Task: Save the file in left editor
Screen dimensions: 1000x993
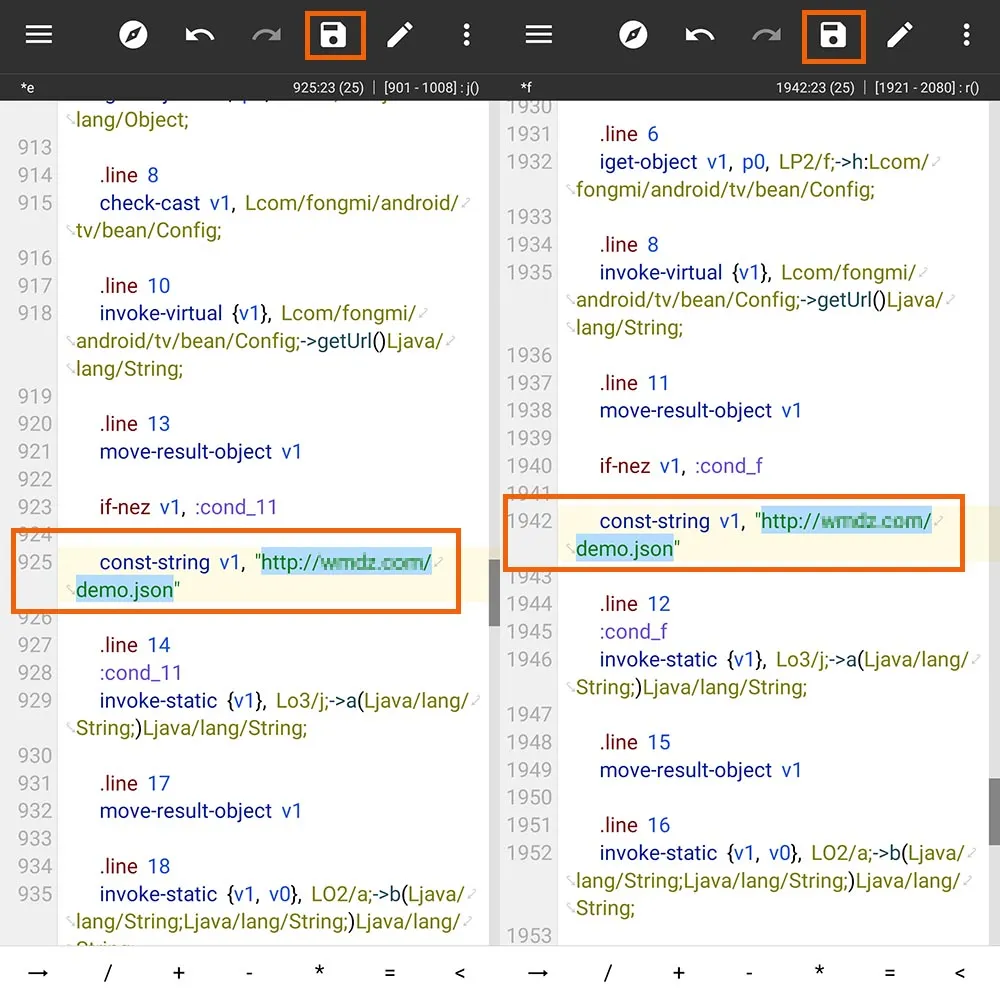Action: 334,36
